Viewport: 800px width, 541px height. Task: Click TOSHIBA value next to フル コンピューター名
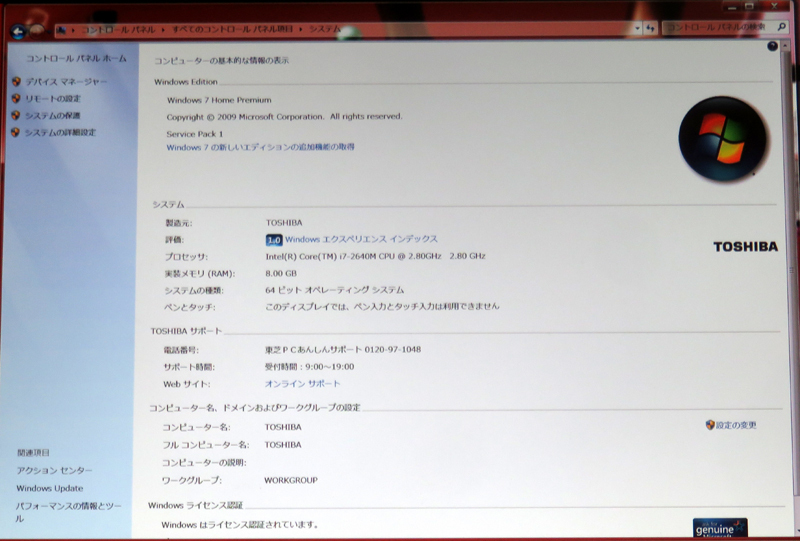coord(283,445)
